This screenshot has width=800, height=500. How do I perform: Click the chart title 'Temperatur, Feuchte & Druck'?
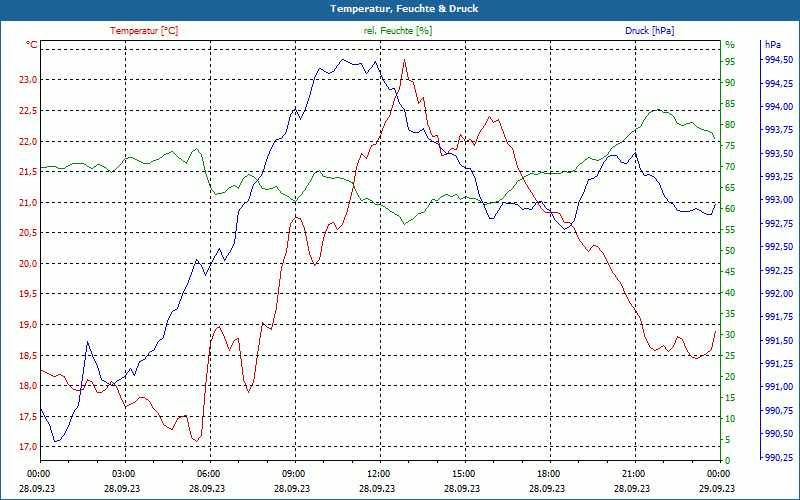coord(404,9)
